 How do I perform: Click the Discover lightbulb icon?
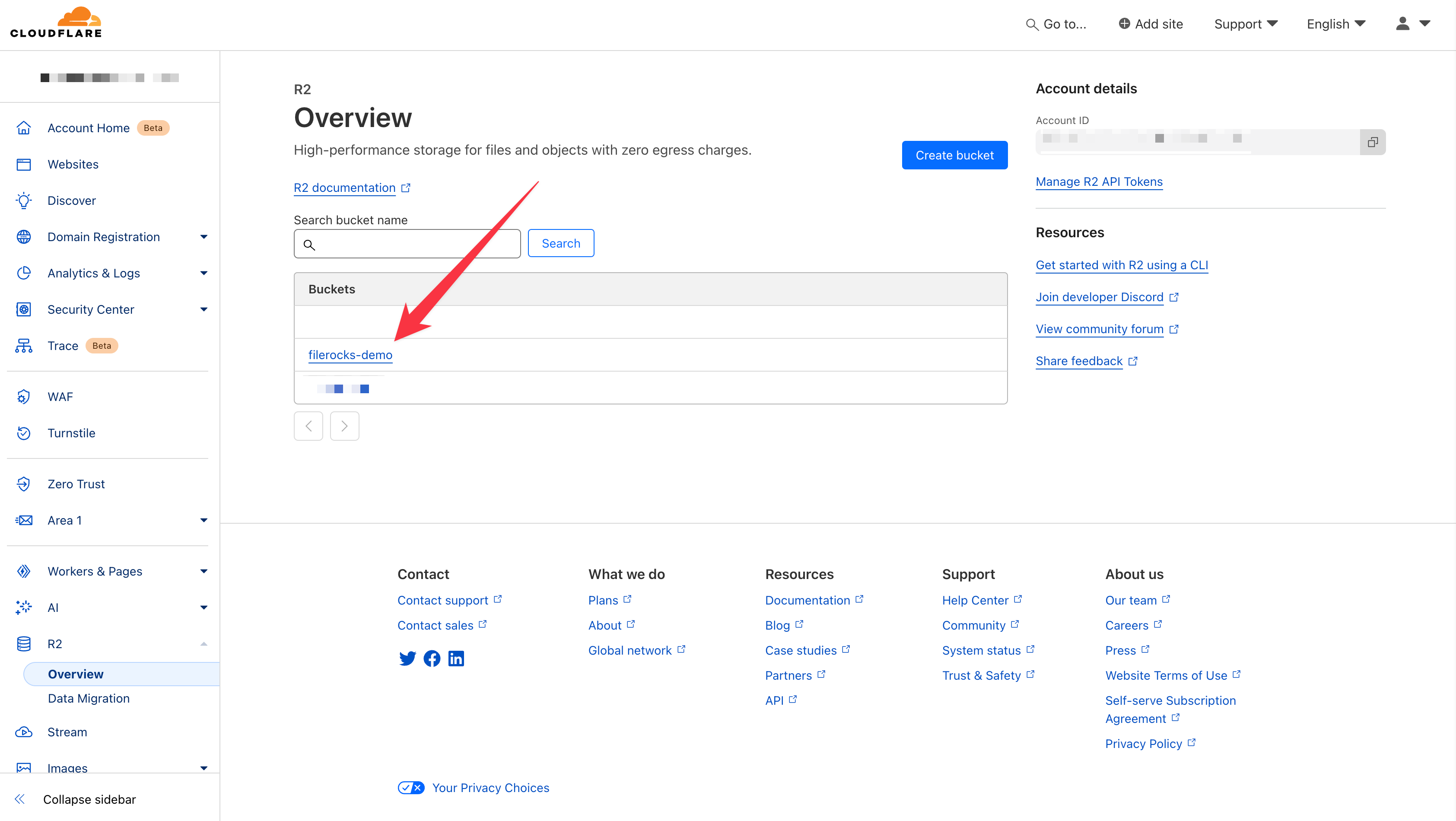tap(24, 201)
